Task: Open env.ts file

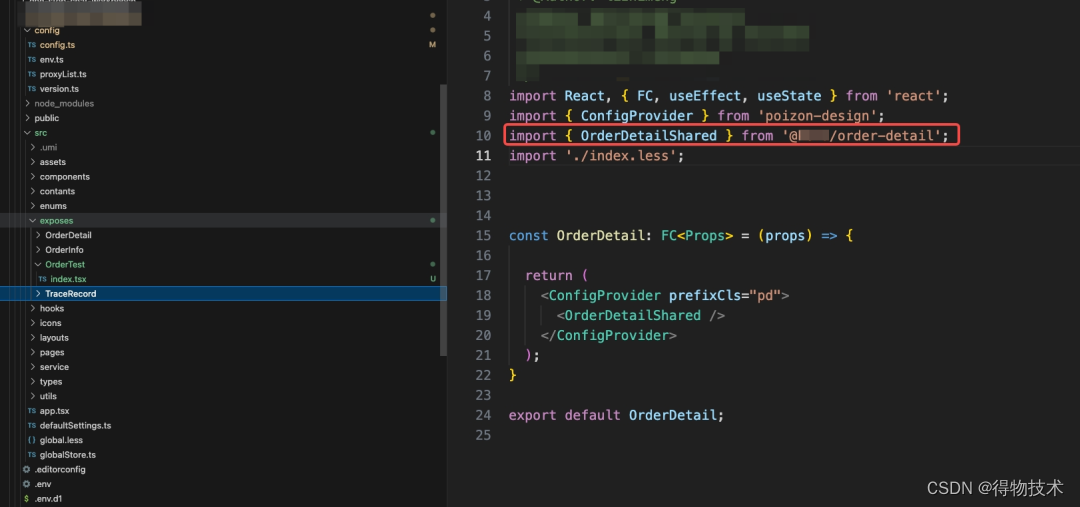Action: [x=51, y=60]
